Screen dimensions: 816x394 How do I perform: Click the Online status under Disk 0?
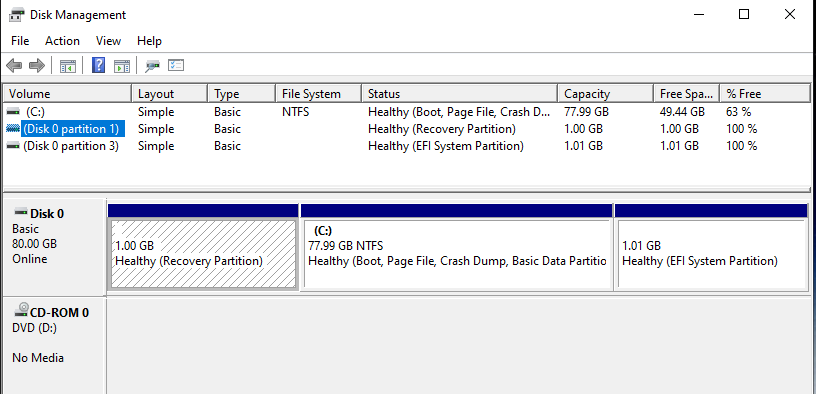30,259
